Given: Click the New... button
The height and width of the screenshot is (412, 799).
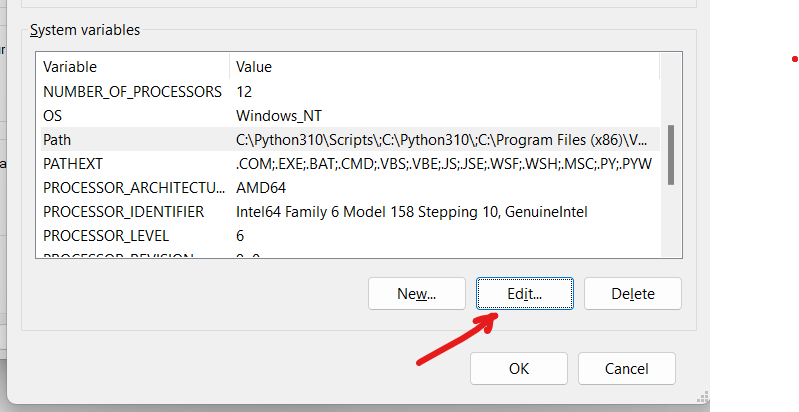Looking at the screenshot, I should click(x=417, y=293).
